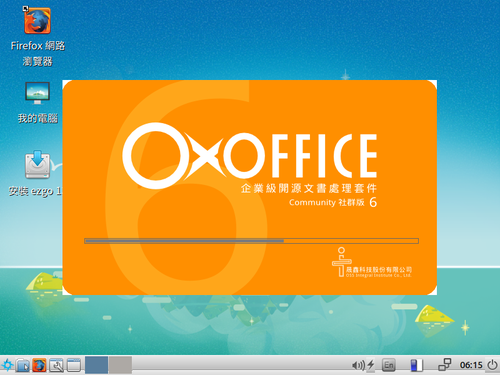Click the 06:15 clock

(471, 365)
